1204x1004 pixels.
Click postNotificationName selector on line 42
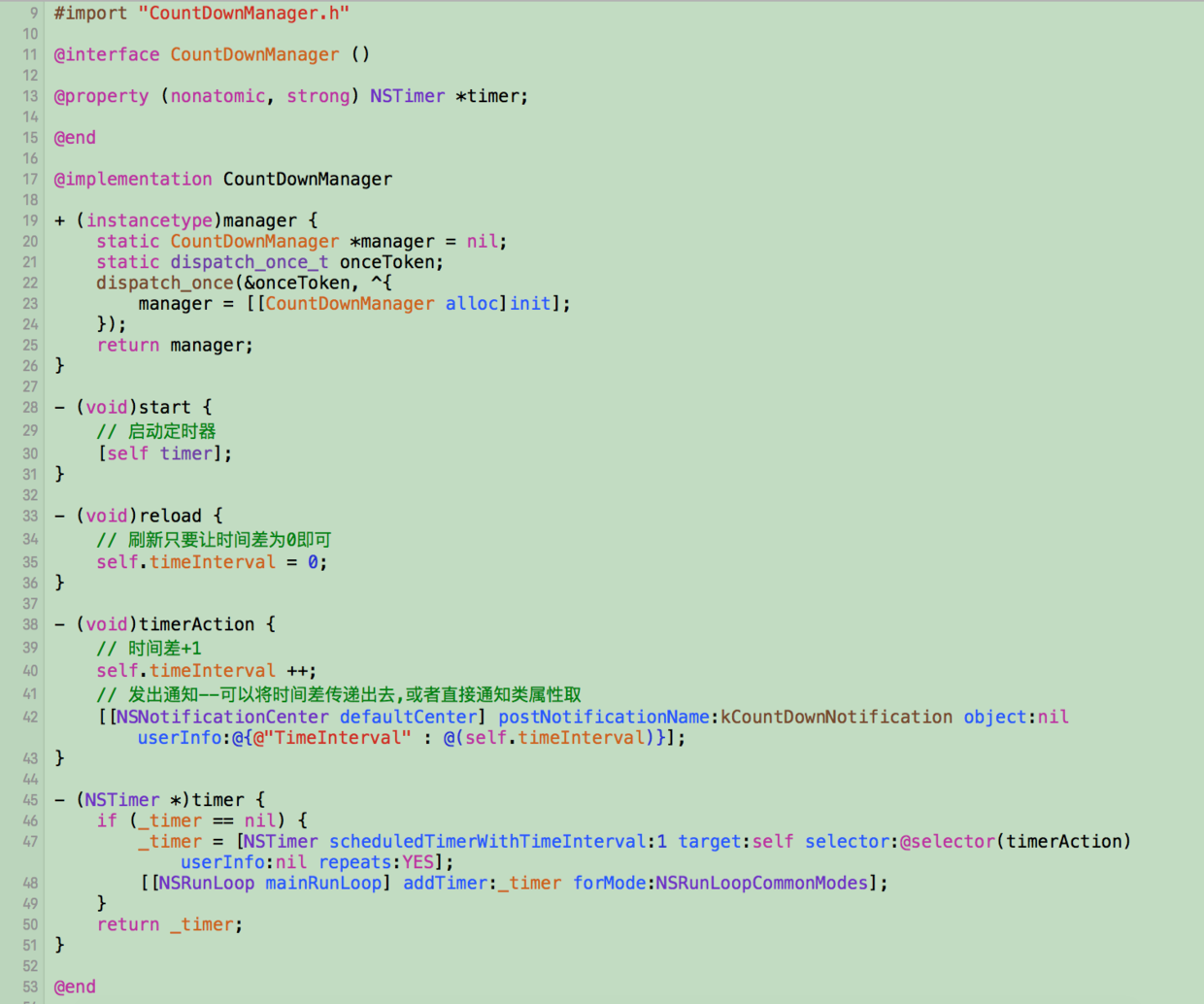[x=602, y=717]
